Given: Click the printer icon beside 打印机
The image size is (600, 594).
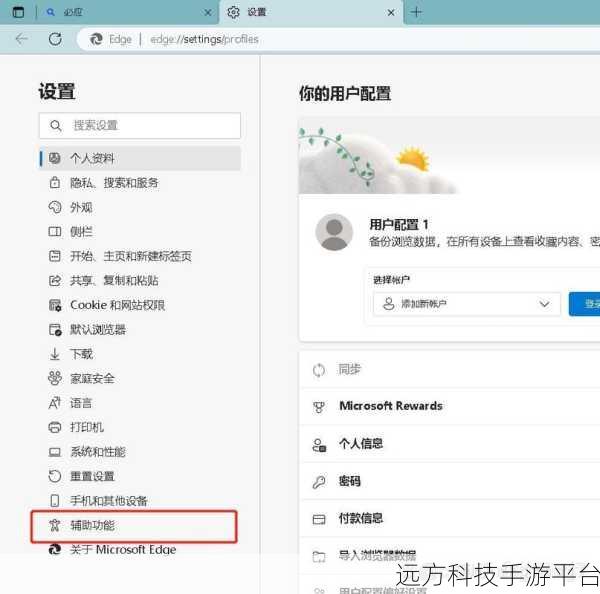Looking at the screenshot, I should (x=55, y=427).
